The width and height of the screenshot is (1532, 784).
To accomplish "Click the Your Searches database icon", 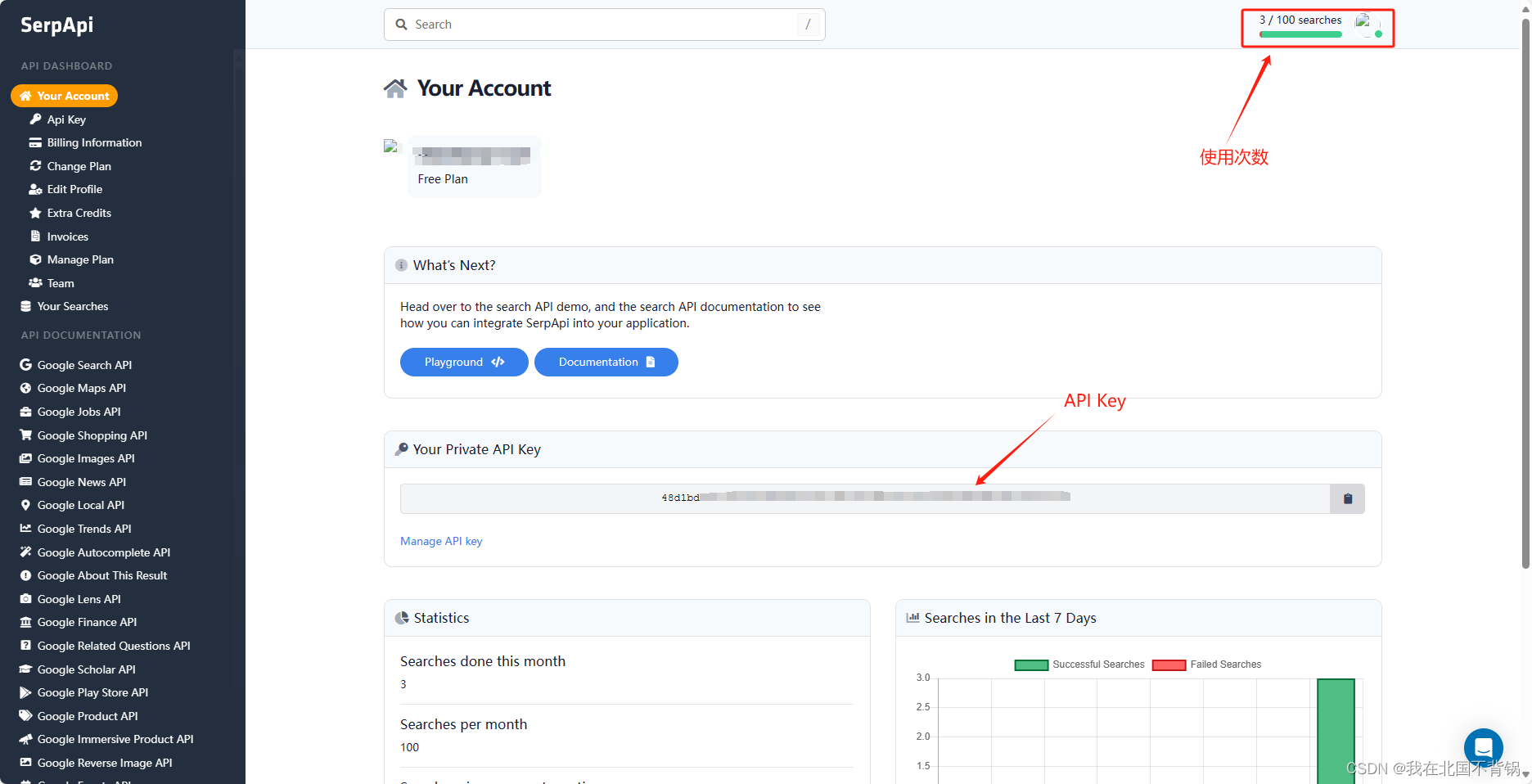I will [25, 306].
